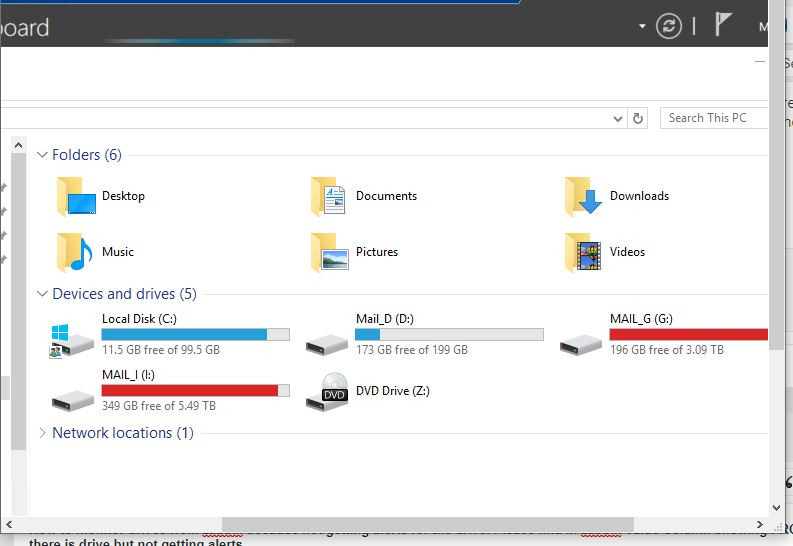The image size is (793, 546).
Task: Click the '173 GB free of 199 GB' text
Action: (412, 350)
